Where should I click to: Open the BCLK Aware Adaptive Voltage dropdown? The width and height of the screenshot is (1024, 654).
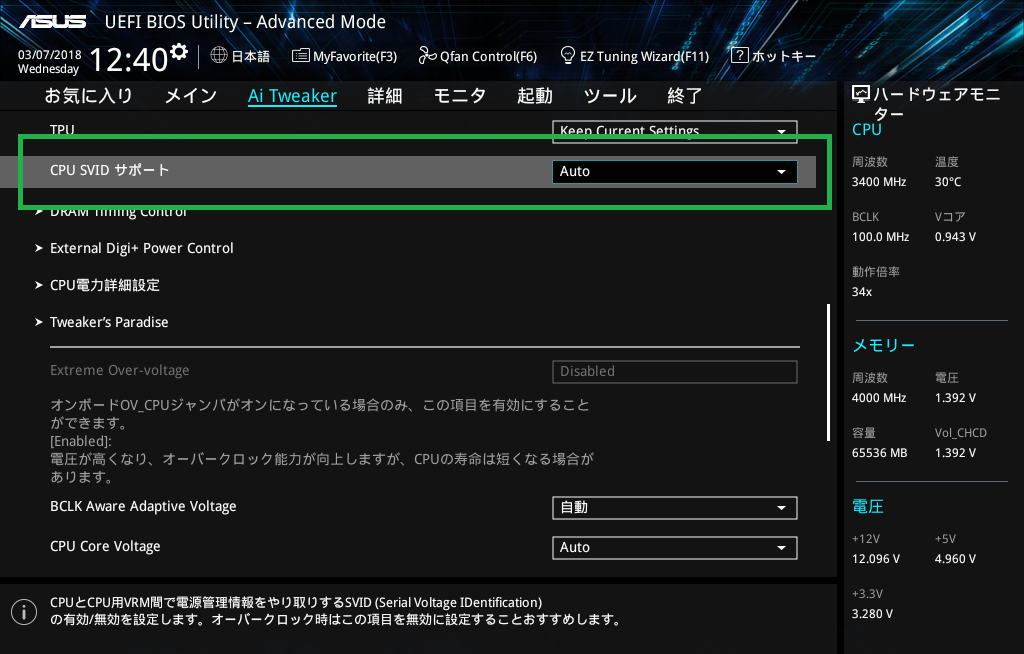(x=675, y=508)
